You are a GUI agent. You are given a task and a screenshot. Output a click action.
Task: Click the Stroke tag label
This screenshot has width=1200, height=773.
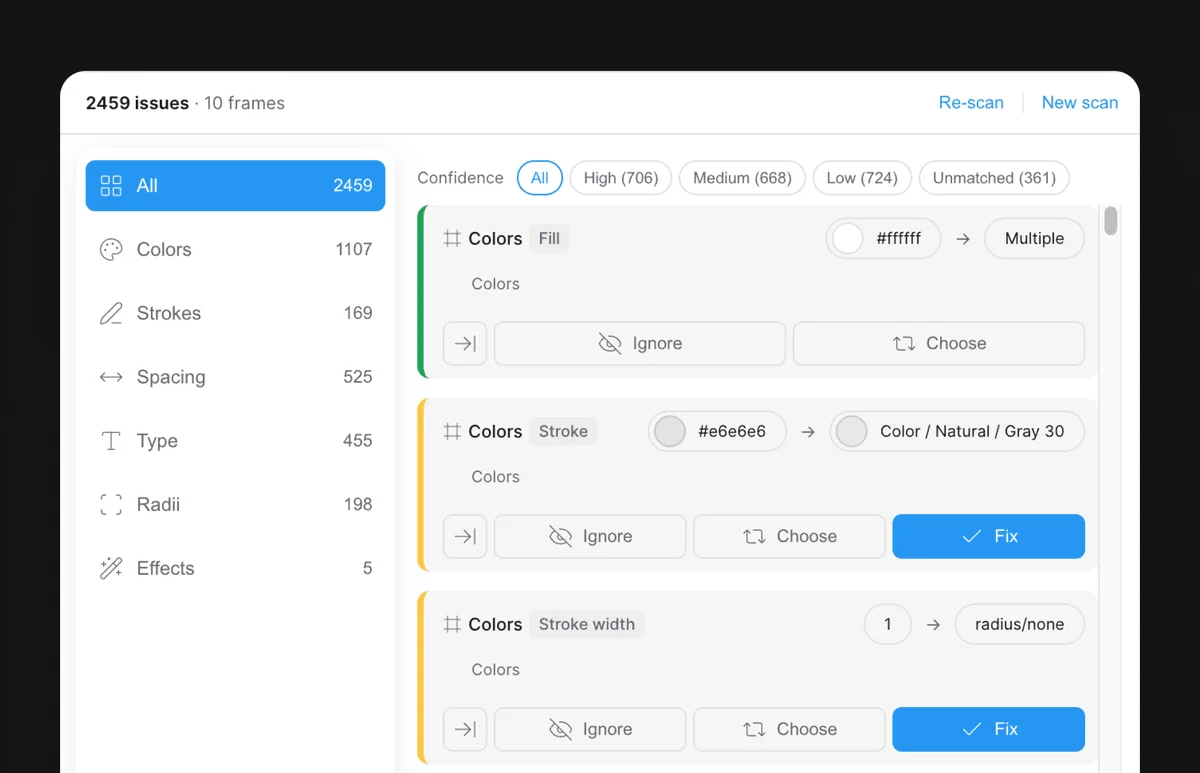563,432
